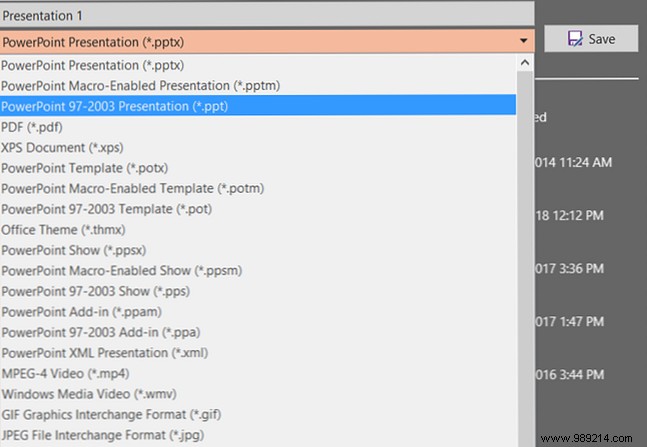This screenshot has width=647, height=447.
Task: Pick XPS Document (*.xps) option
Action: 258,147
